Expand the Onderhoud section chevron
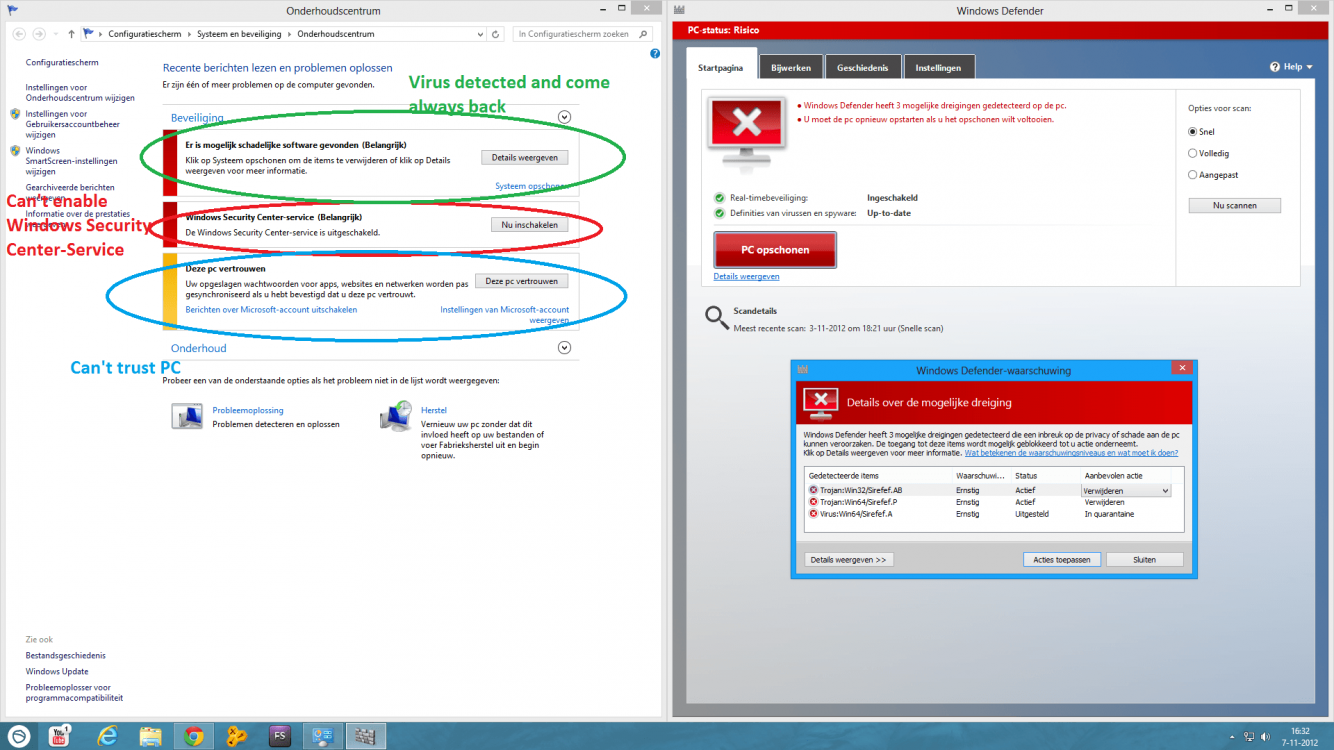Image resolution: width=1334 pixels, height=750 pixels. pos(564,348)
